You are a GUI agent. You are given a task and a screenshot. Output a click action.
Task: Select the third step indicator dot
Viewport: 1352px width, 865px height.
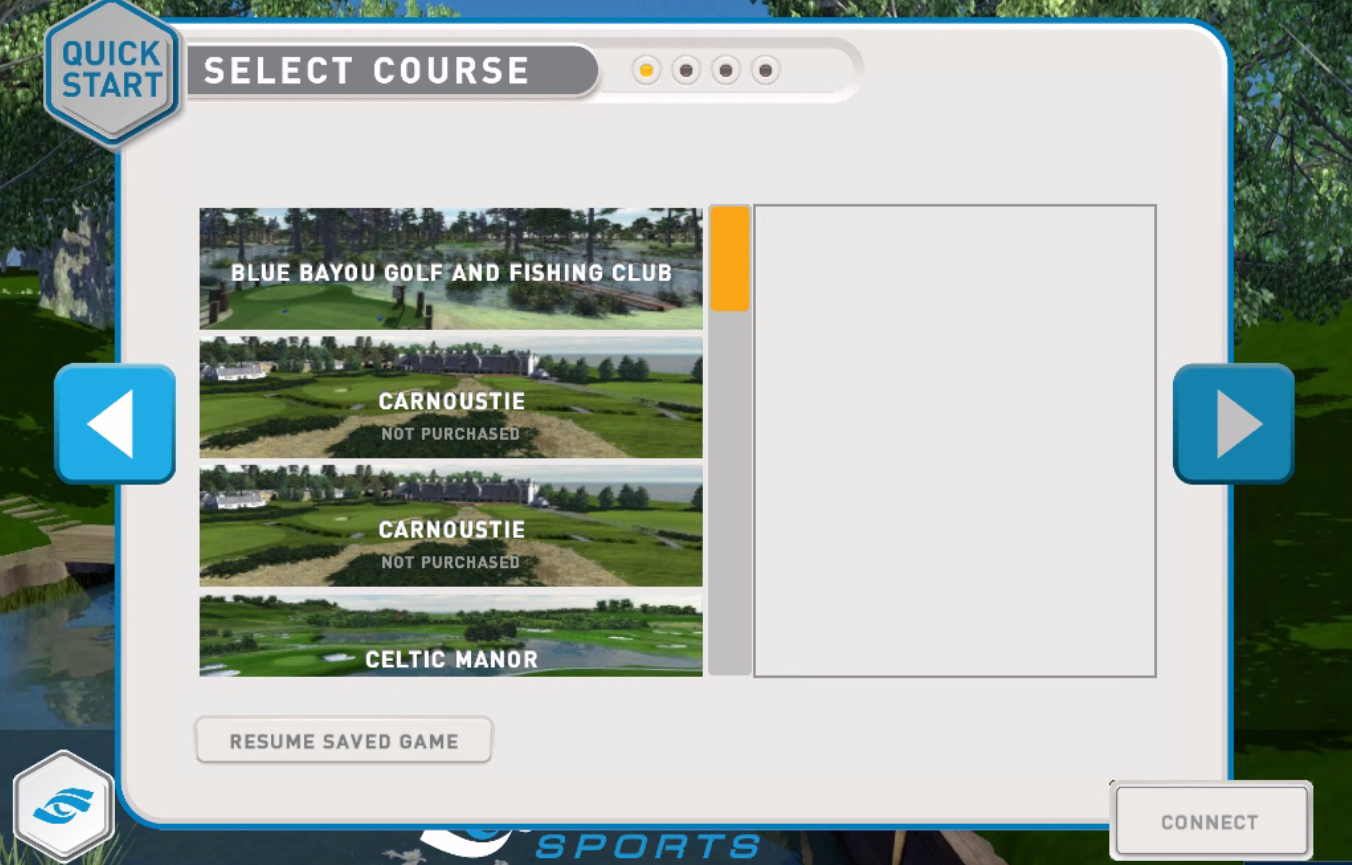[726, 71]
